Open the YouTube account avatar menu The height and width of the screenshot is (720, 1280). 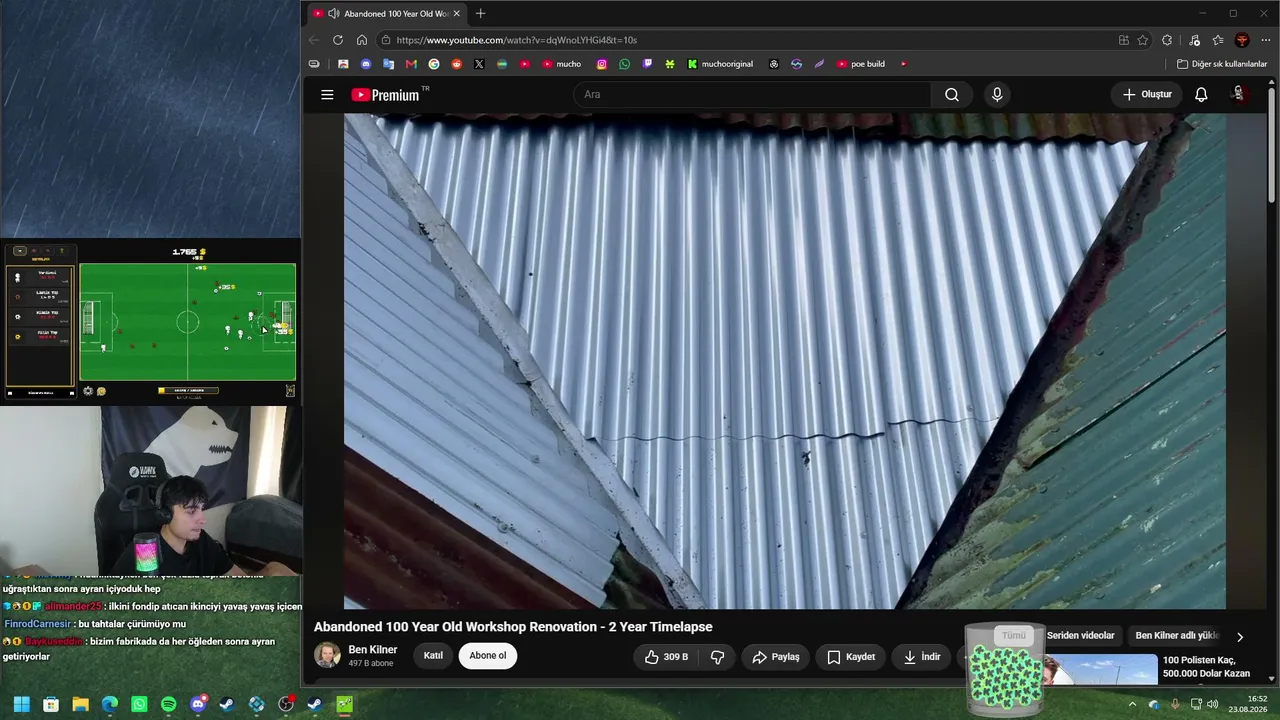tap(1238, 94)
